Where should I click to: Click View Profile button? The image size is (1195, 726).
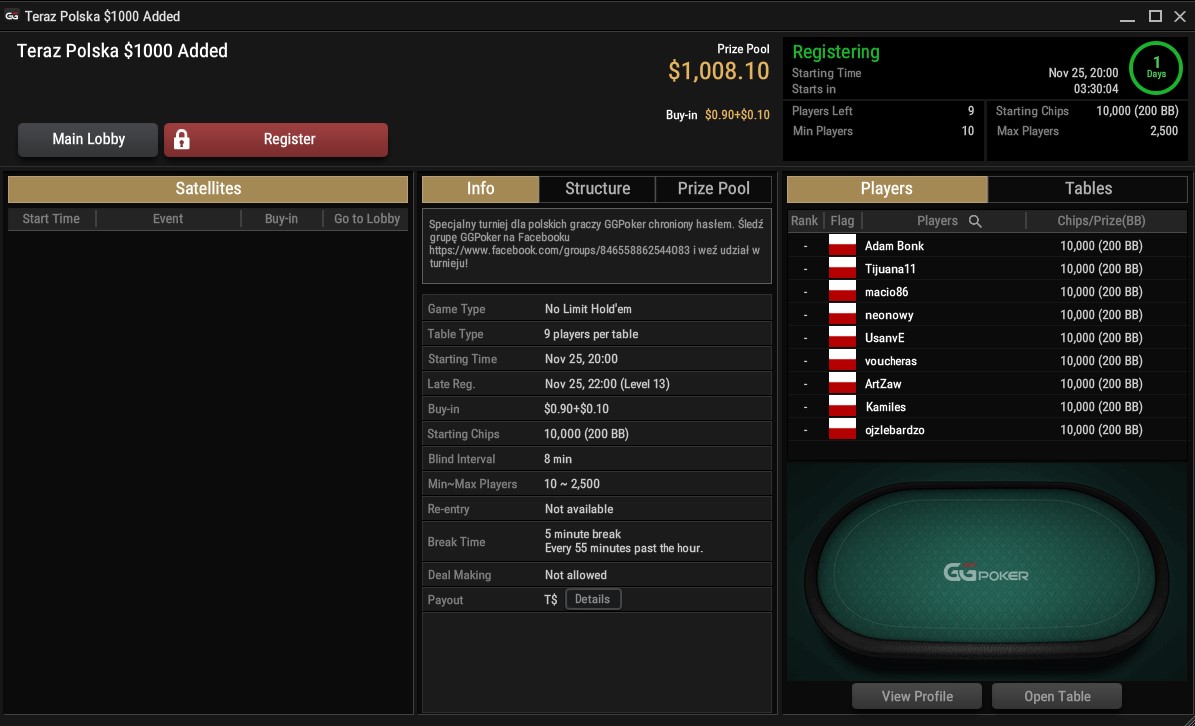(x=917, y=696)
